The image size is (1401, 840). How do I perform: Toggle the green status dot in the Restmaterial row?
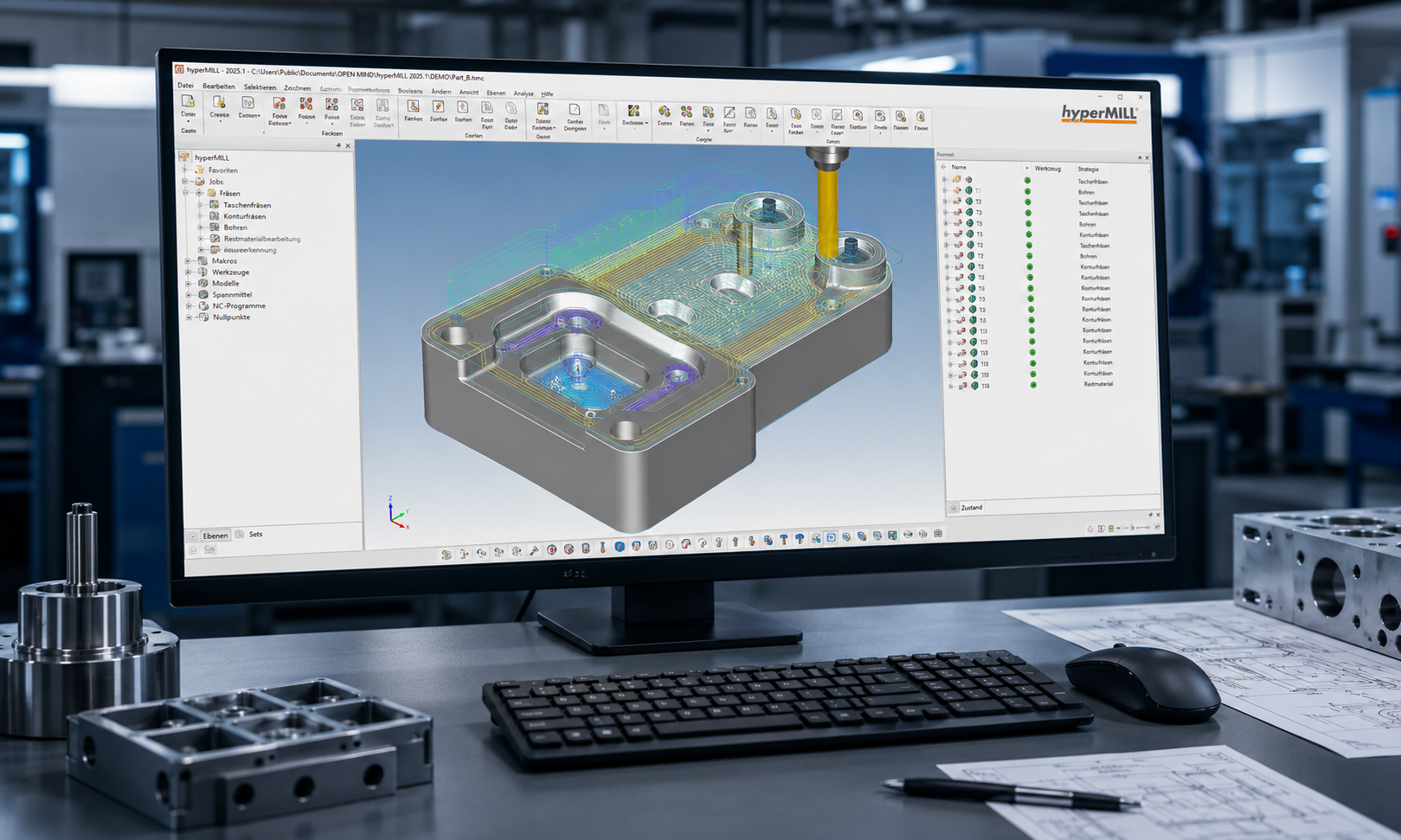[x=1033, y=385]
